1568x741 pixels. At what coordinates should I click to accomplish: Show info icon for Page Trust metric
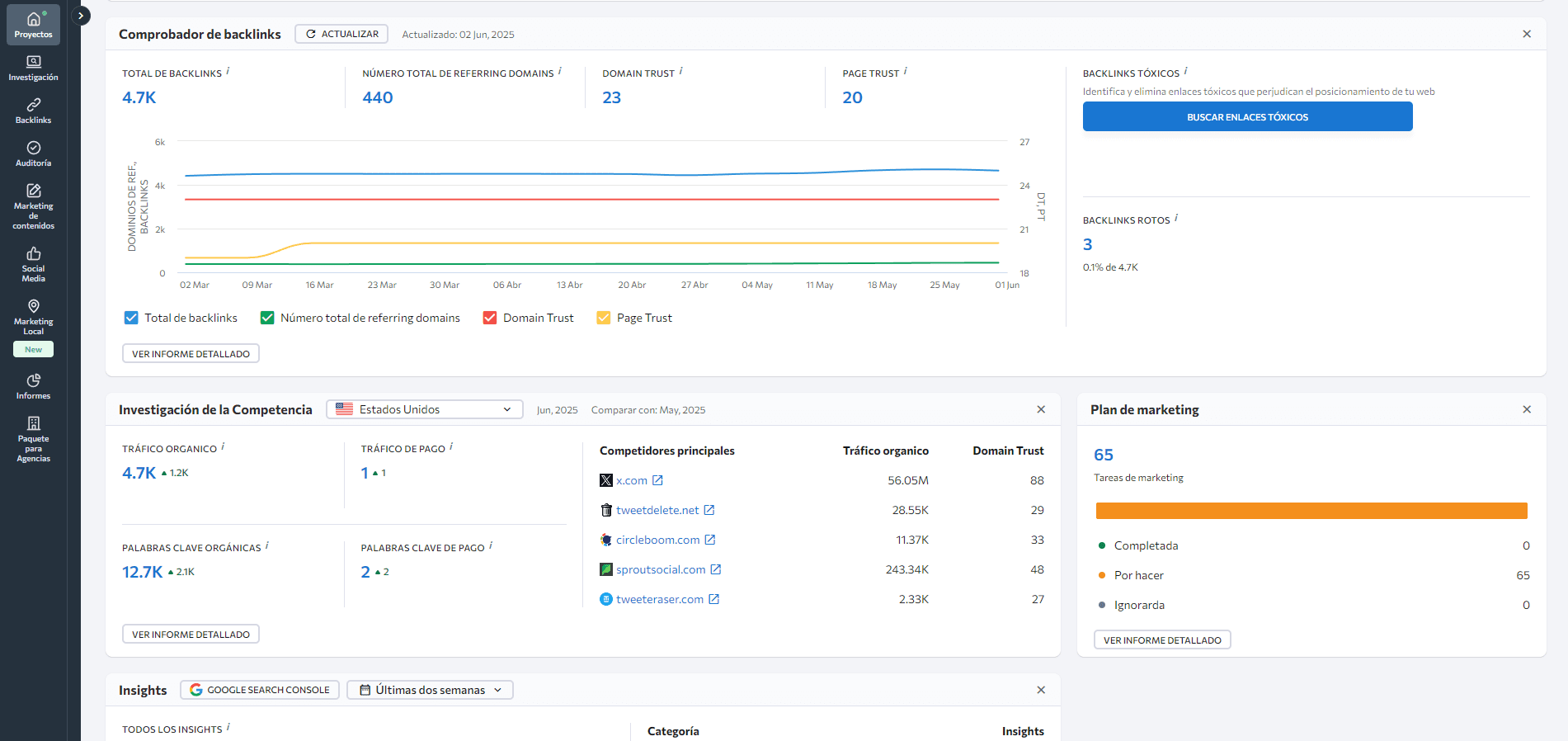tap(905, 72)
